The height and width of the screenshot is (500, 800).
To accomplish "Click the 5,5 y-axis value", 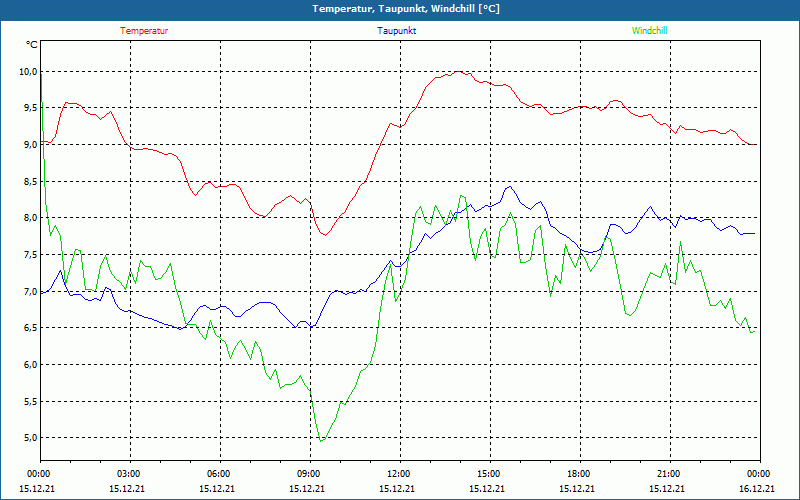I will (x=31, y=401).
